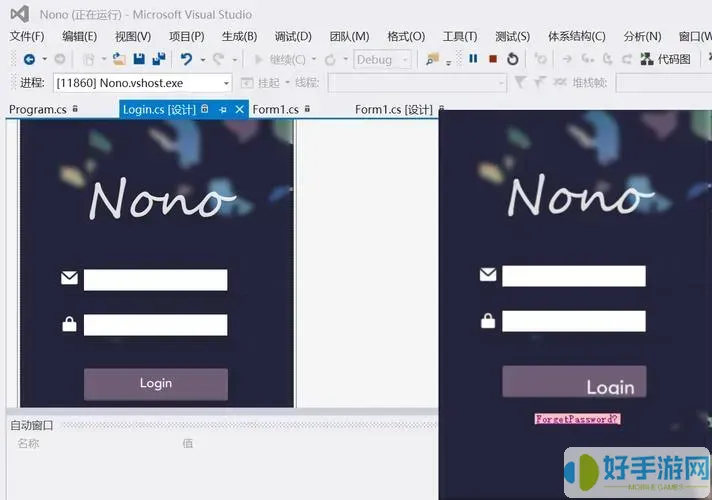The image size is (712, 500).
Task: Open the 生成(B) menu
Action: tap(239, 36)
